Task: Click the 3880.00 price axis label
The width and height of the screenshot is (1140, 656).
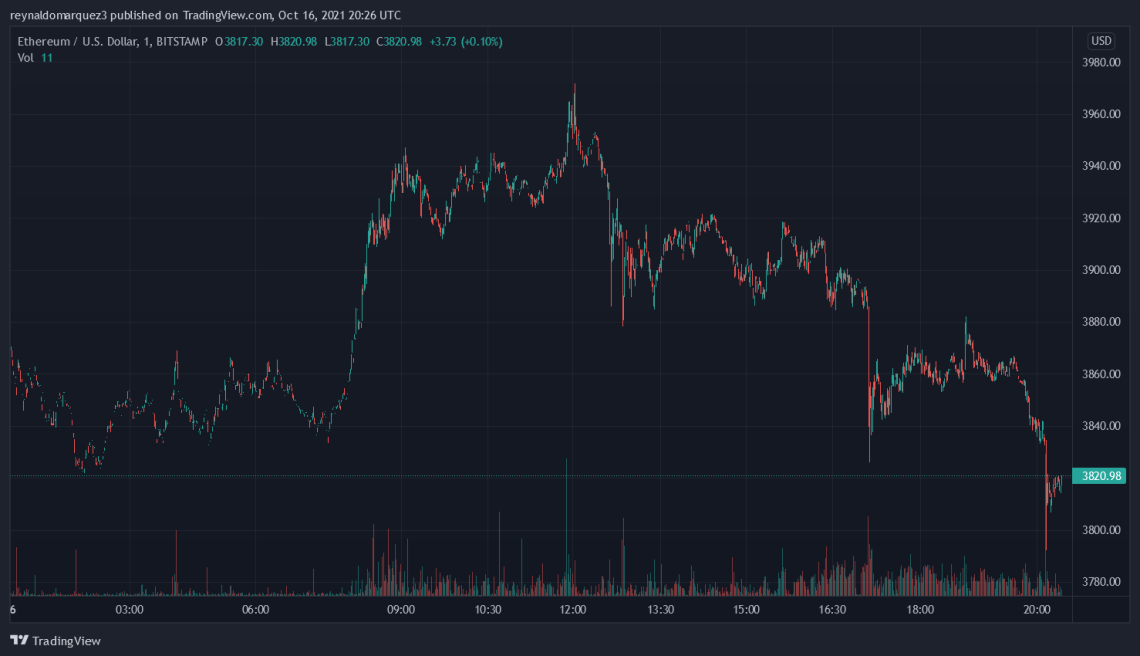Action: (x=1101, y=321)
